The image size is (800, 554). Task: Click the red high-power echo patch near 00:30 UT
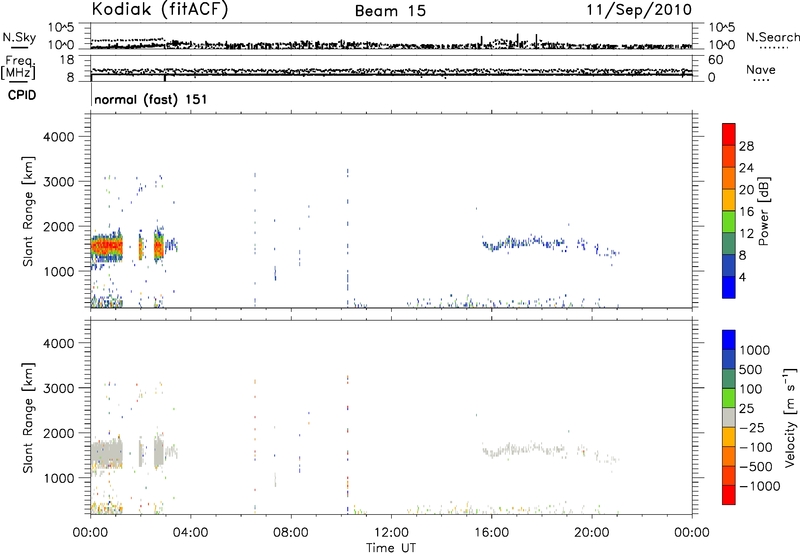pos(106,247)
